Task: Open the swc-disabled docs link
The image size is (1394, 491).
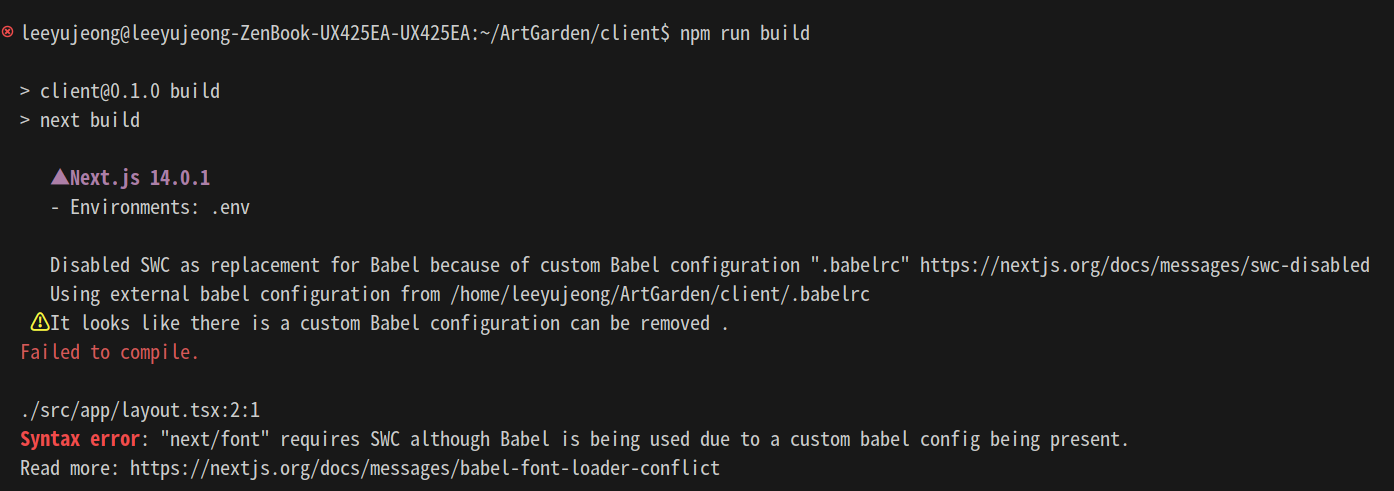Action: (1144, 265)
